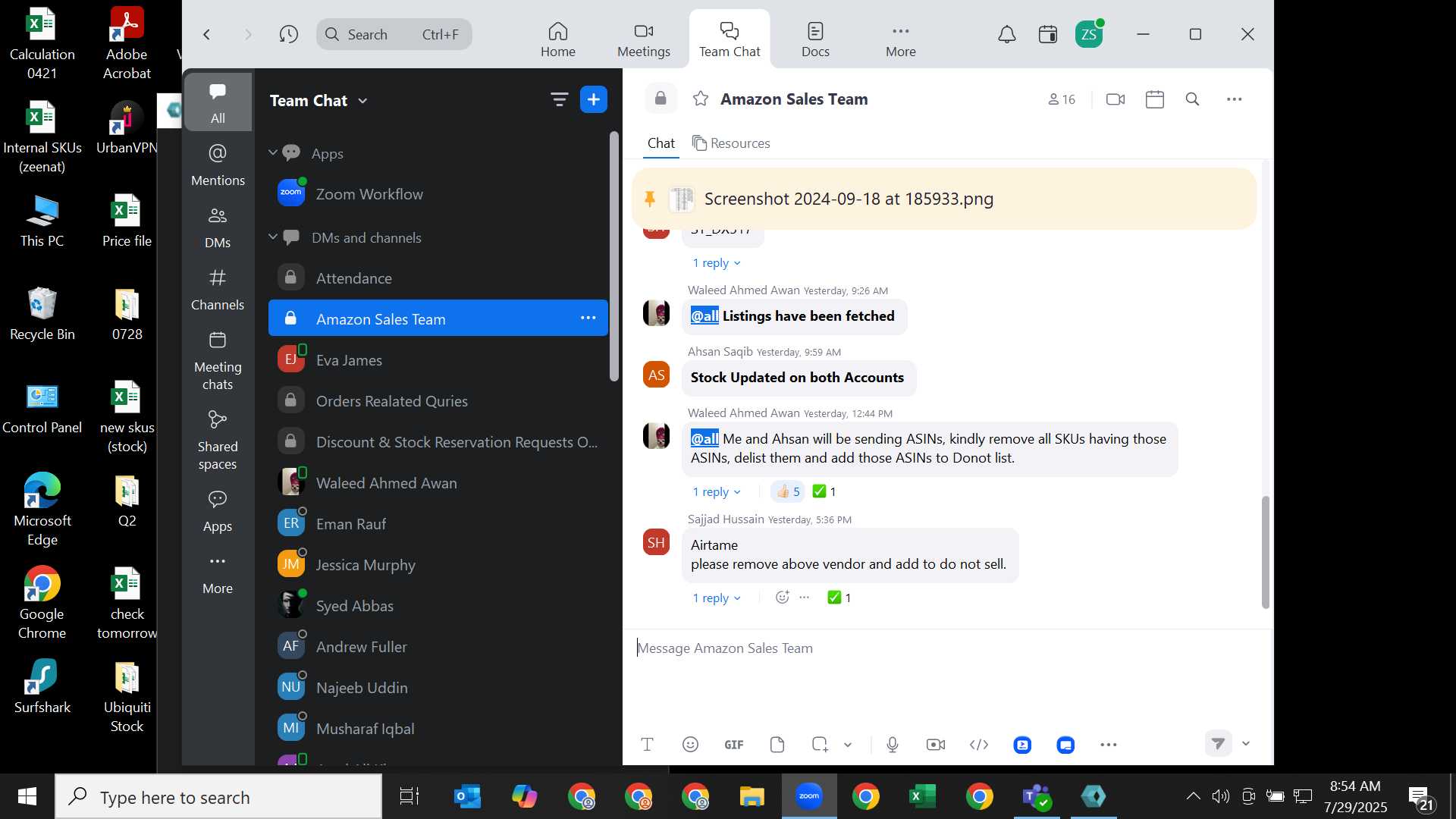Toggle checkmark reaction on Waleed's ASINs message
The width and height of the screenshot is (1456, 819).
[x=824, y=491]
